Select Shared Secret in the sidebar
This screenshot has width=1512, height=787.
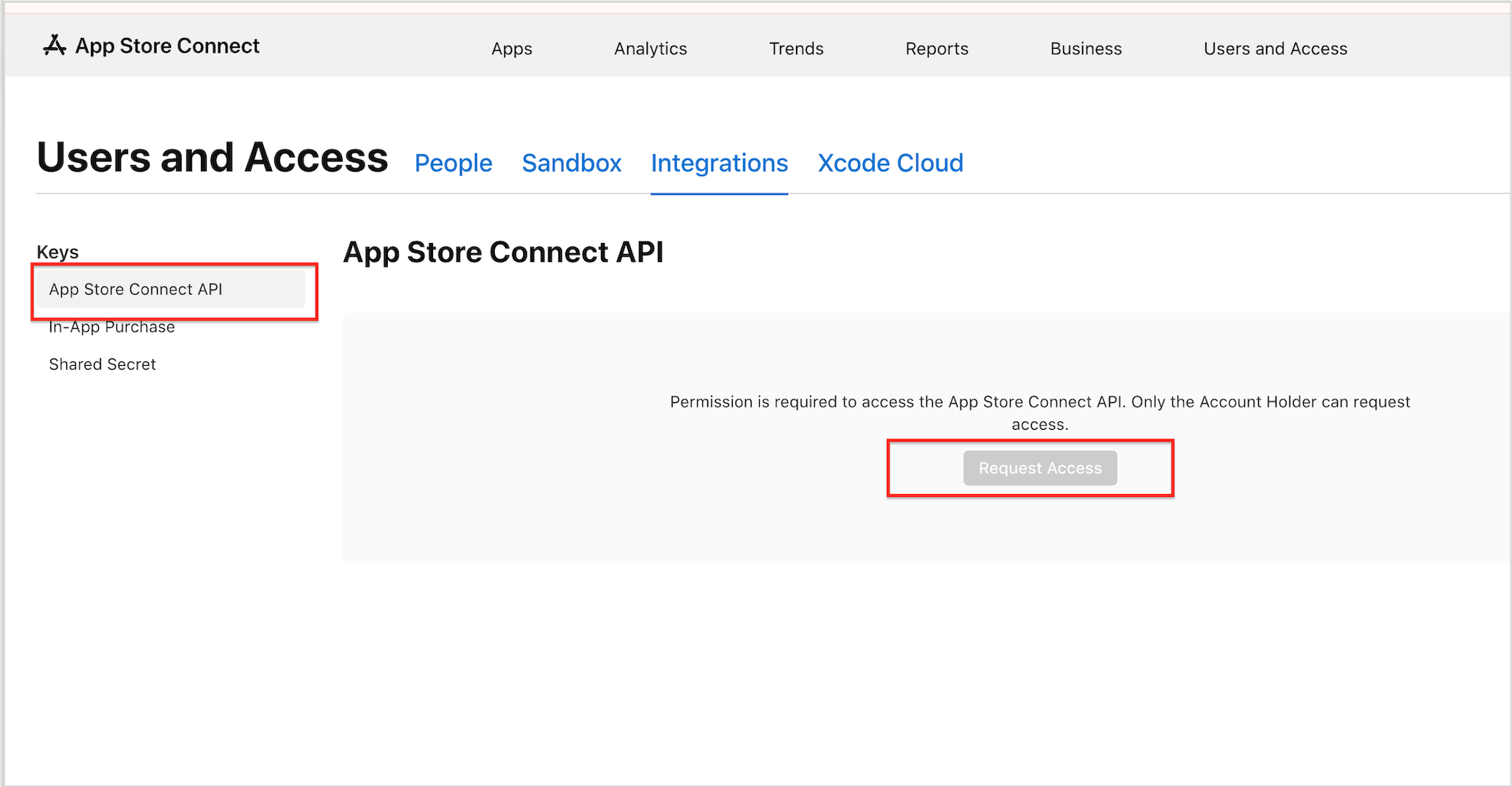[103, 364]
